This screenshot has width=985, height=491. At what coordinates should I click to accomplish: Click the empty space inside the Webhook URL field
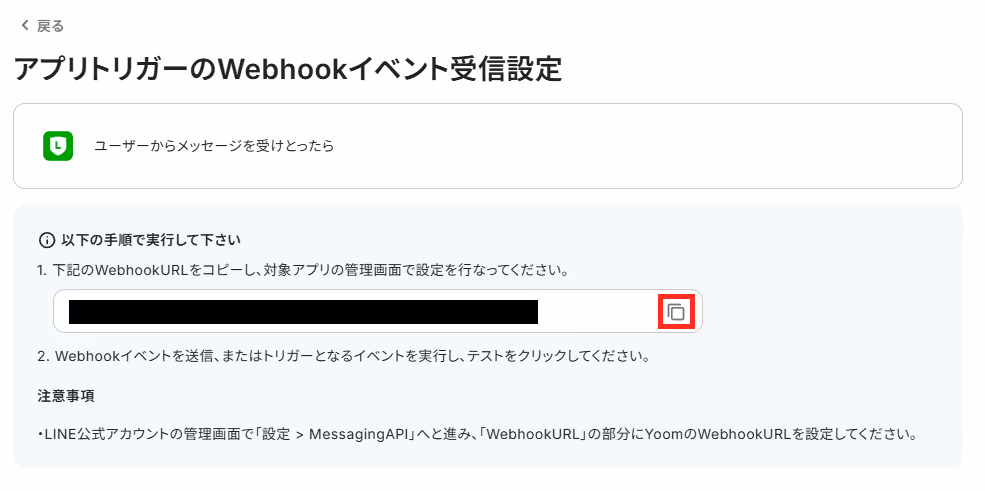[x=597, y=311]
